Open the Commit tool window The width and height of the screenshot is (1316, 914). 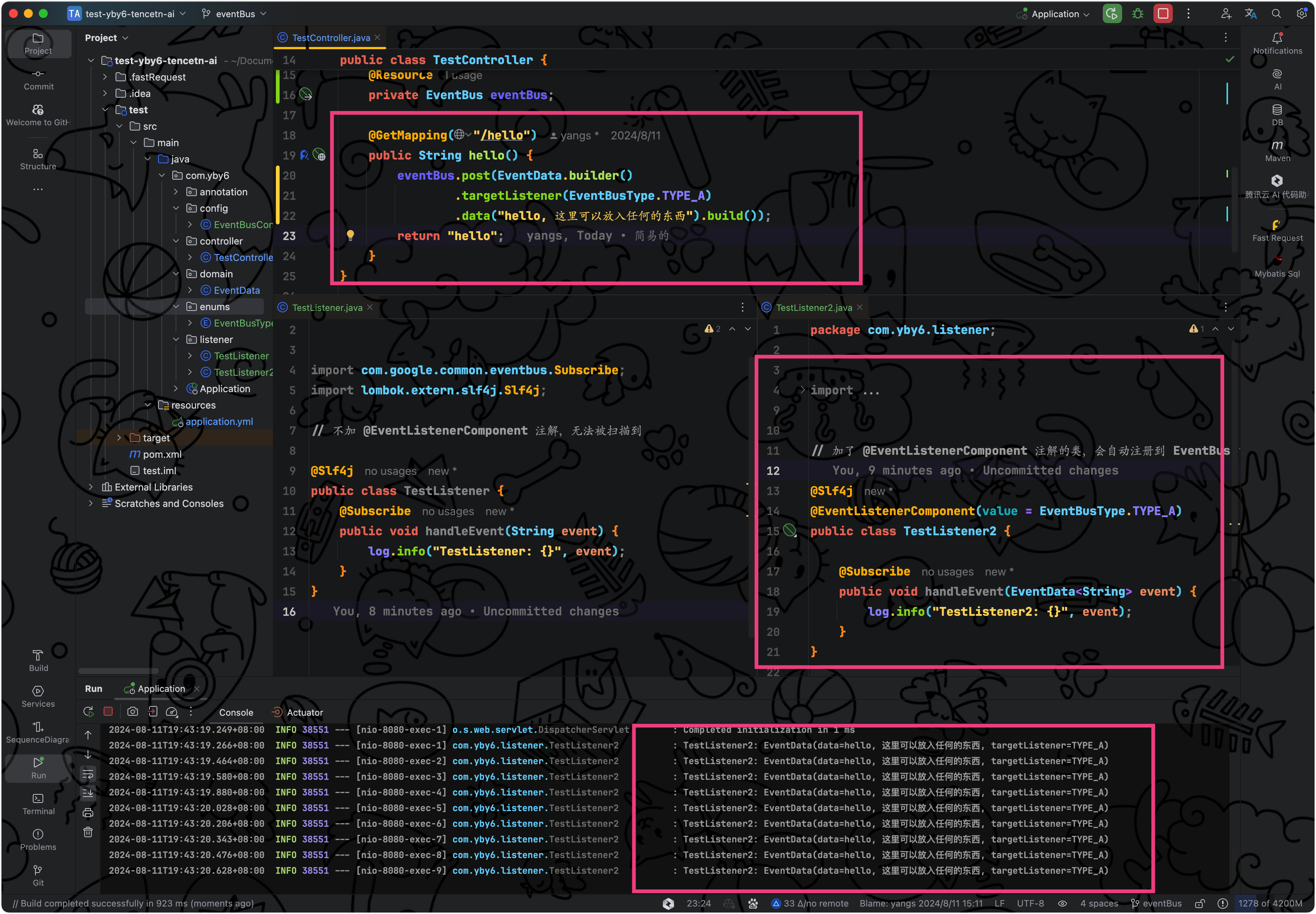pos(38,80)
